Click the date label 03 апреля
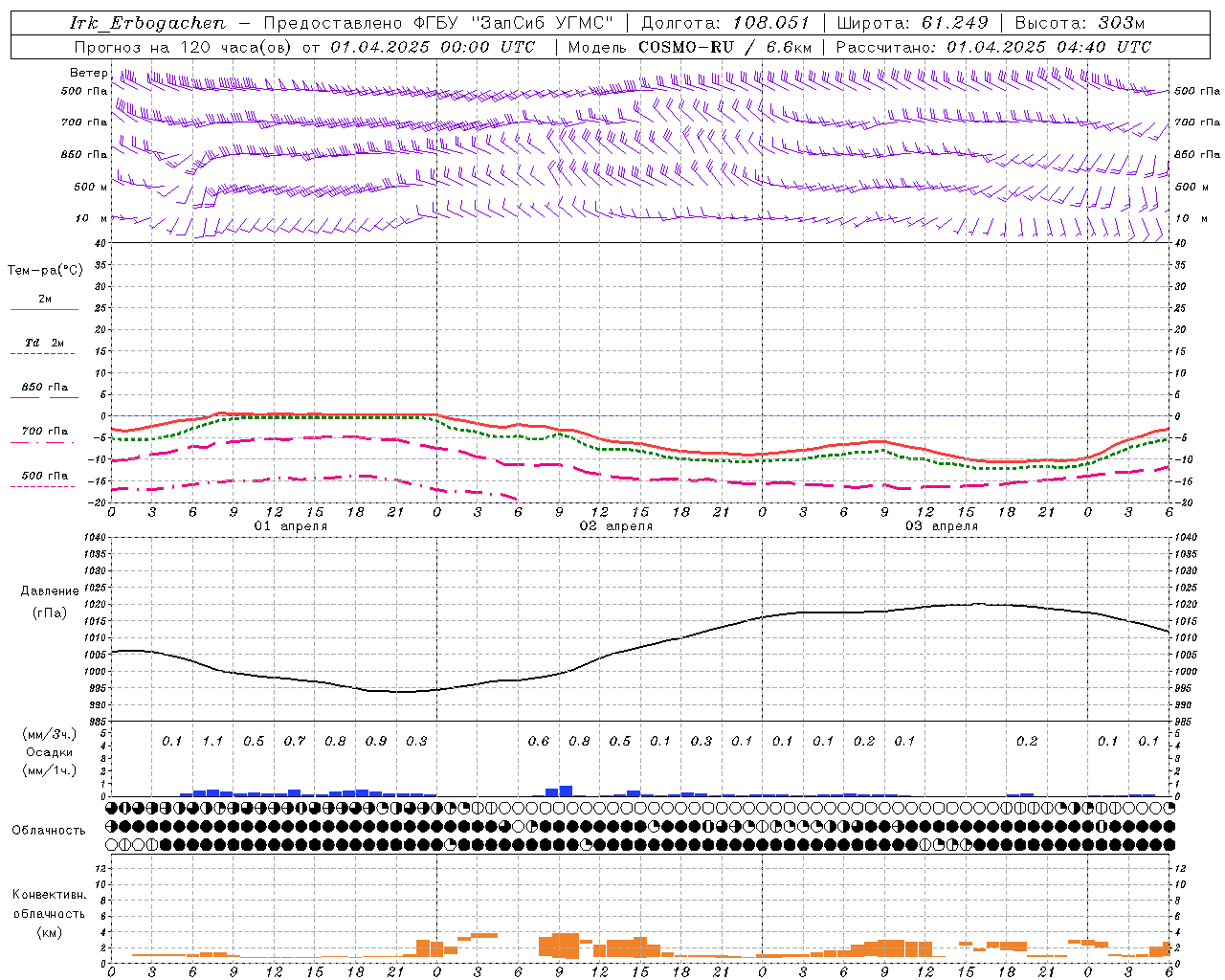The width and height of the screenshot is (1225, 980). tap(942, 526)
